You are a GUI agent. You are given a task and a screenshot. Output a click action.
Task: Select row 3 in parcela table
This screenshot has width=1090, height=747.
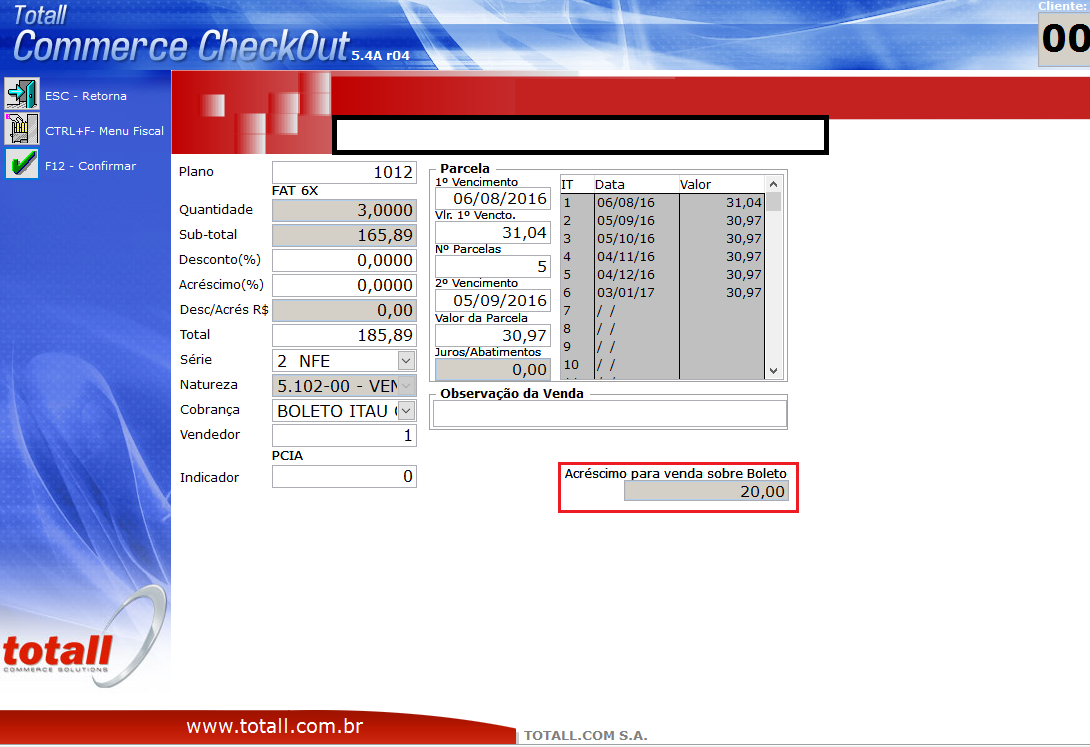[x=662, y=238]
